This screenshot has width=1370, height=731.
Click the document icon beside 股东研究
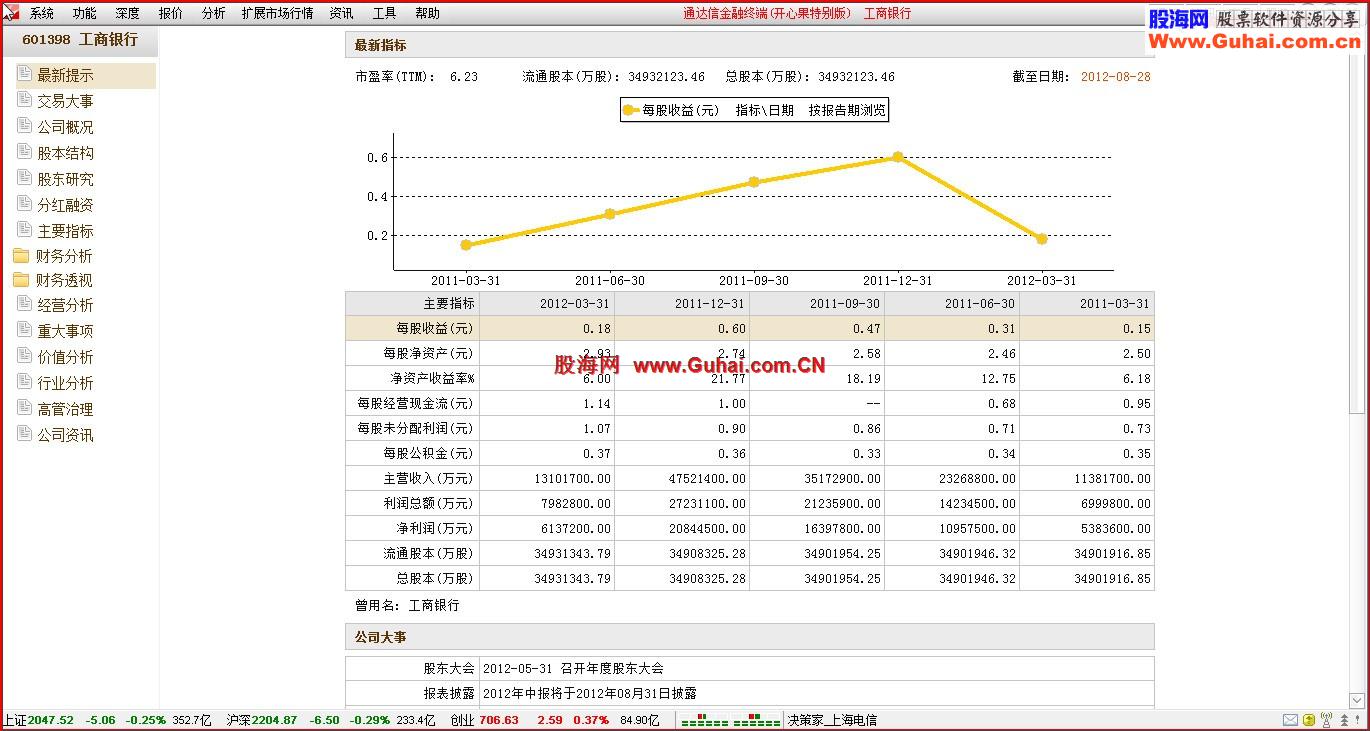coord(24,178)
